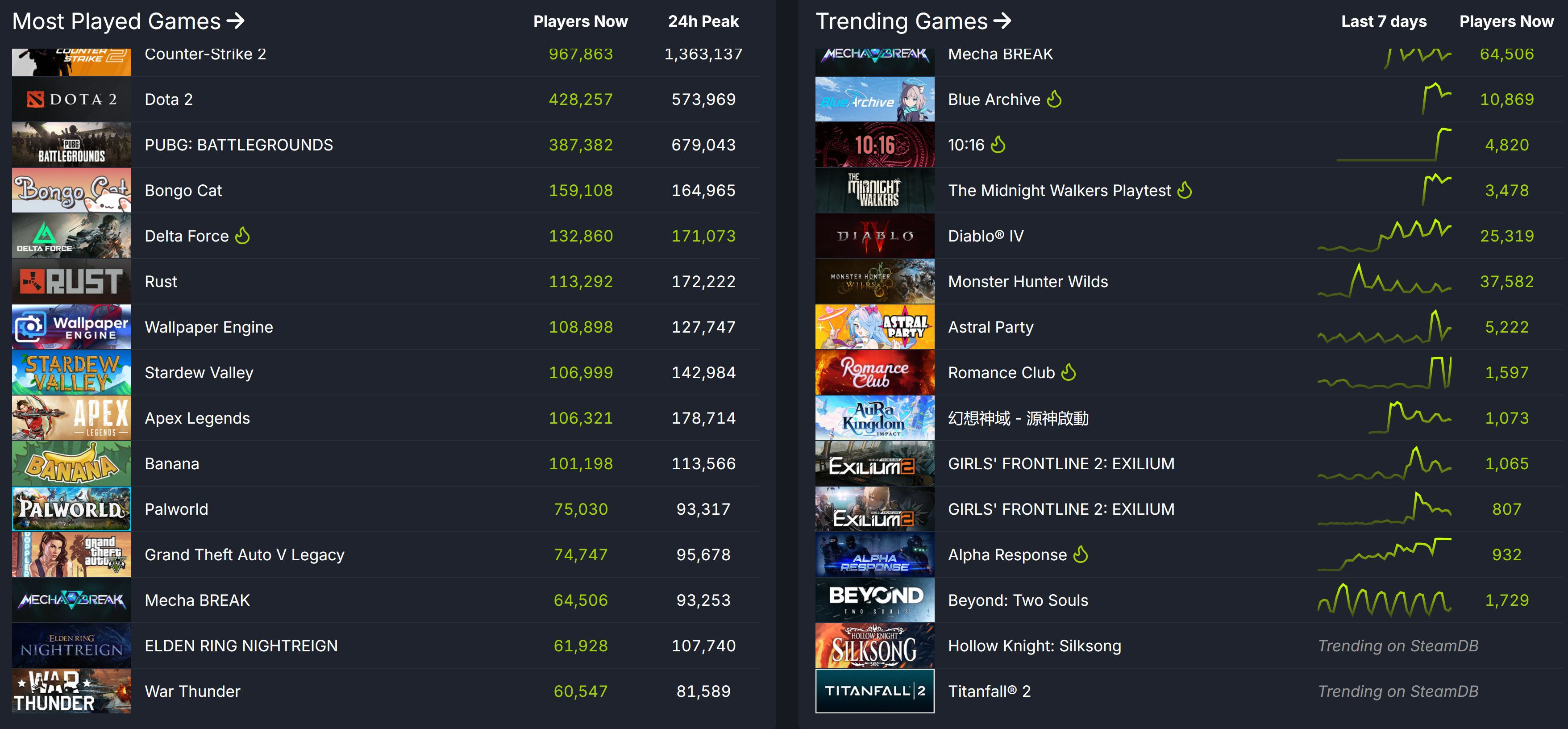Open the Stardew Valley game link
The image size is (1568, 729).
(199, 373)
